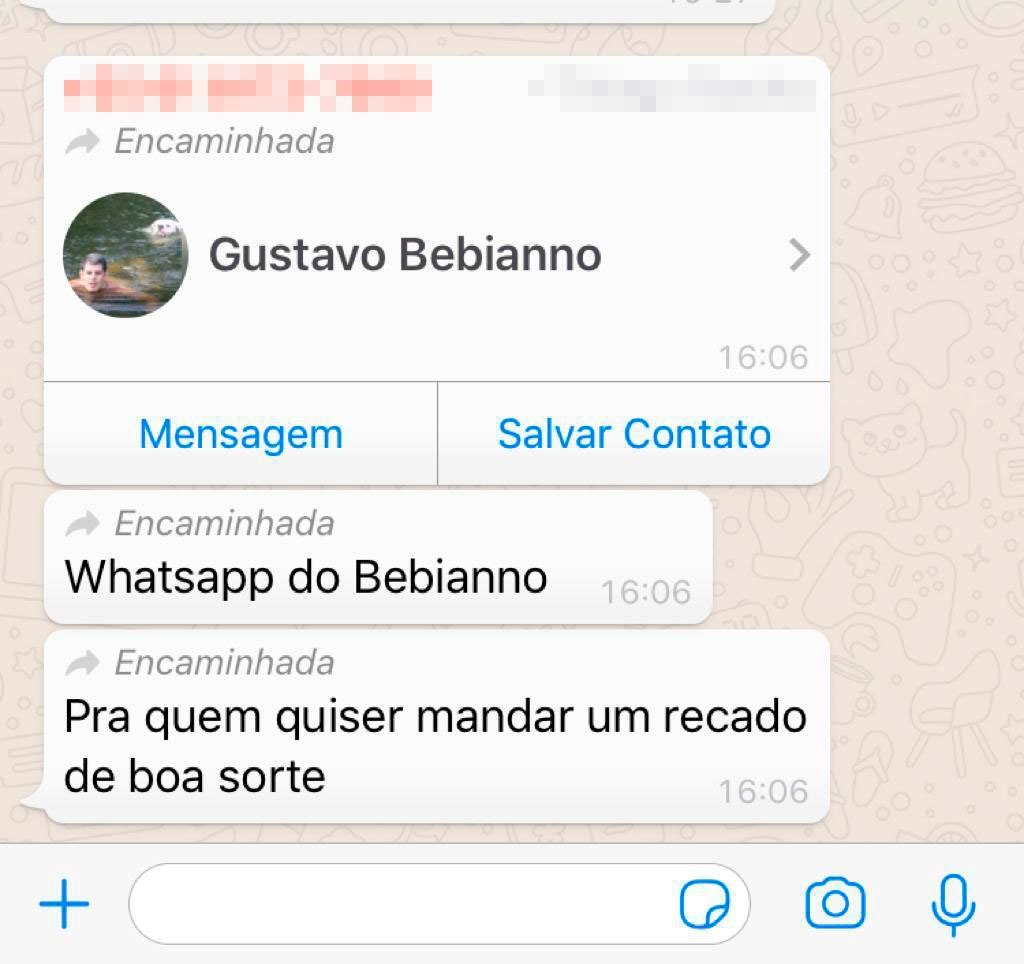Screen dimensions: 1024x964
Task: Open the sticker picker icon
Action: pos(705,904)
